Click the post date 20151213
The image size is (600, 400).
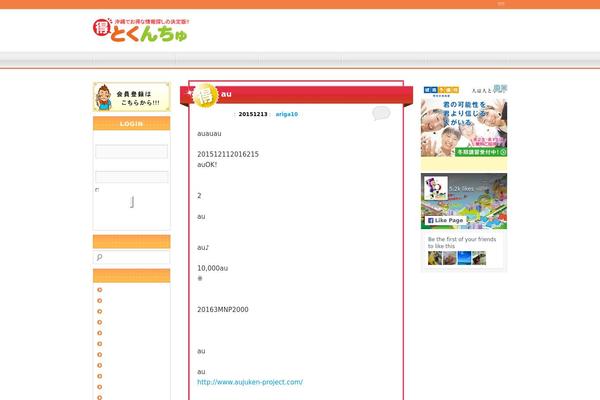[253, 114]
